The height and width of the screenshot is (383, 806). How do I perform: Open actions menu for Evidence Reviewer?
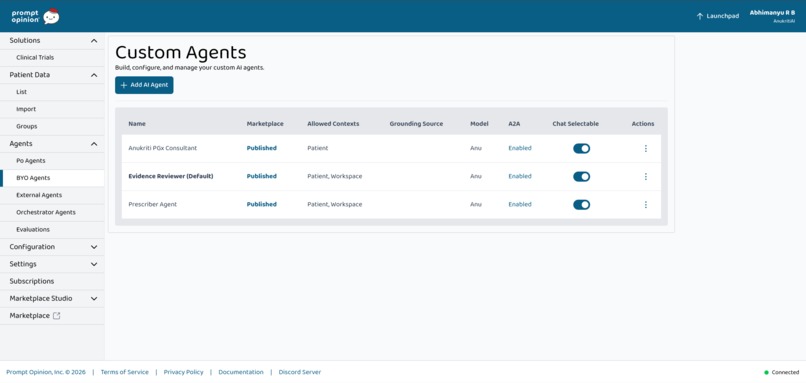pyautogui.click(x=646, y=176)
